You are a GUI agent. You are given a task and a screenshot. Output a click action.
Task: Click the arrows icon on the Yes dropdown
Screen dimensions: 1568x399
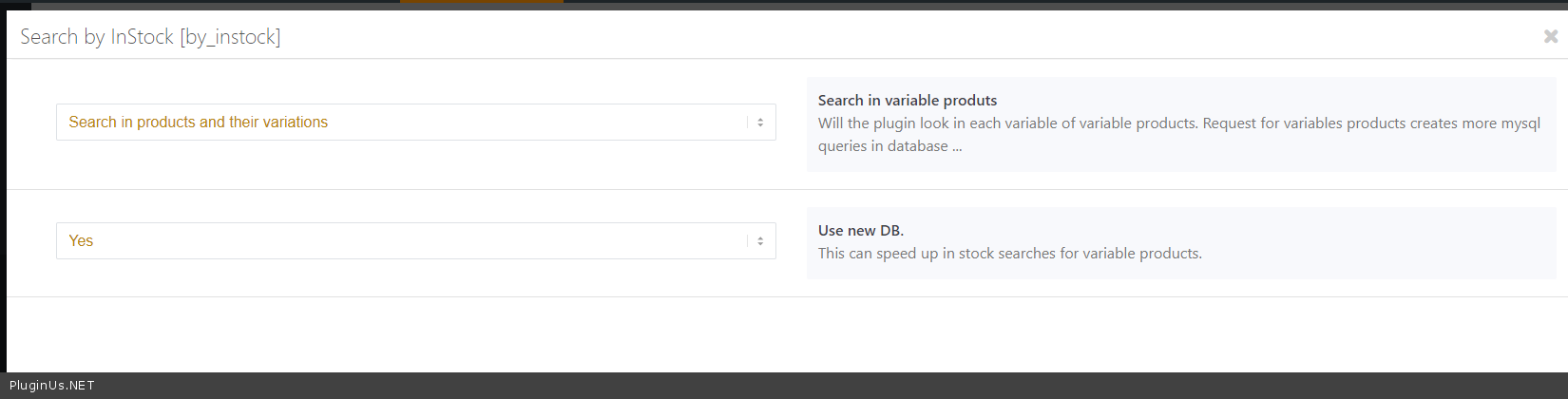760,241
